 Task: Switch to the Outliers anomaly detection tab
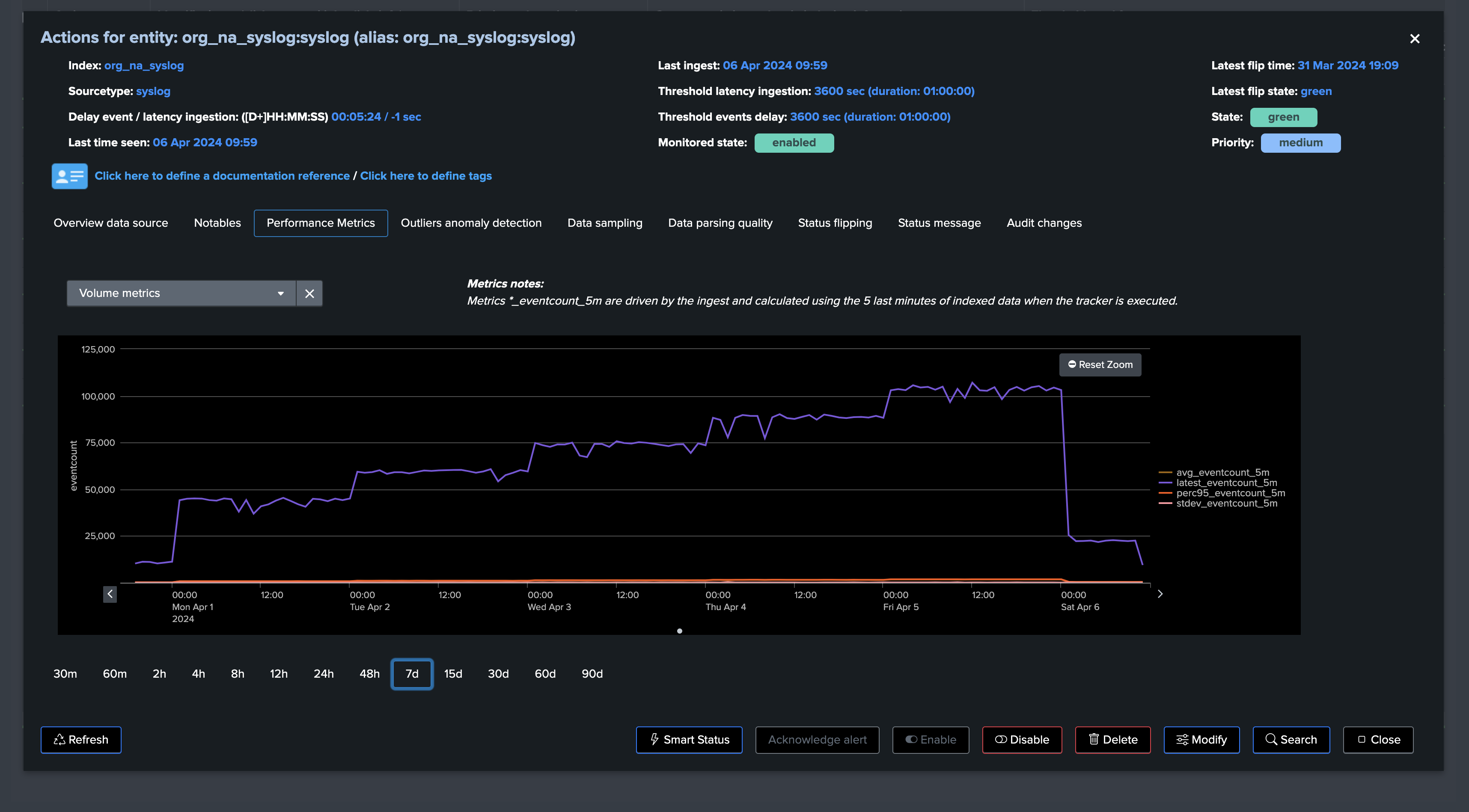471,223
